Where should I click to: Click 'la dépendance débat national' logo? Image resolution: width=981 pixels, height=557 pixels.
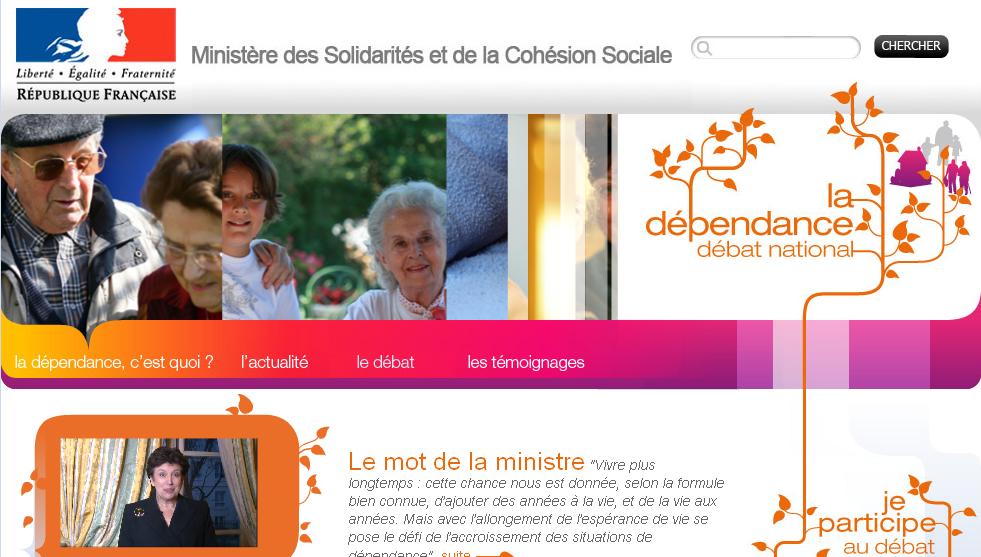coord(750,222)
